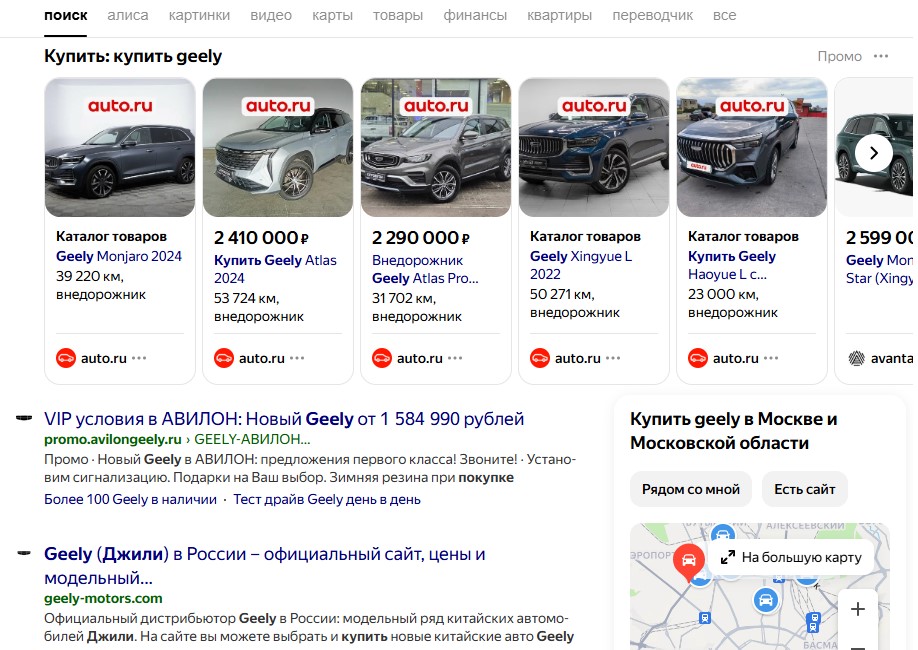Expand three-dot menu on 2 410 000 ₽ Atlas card

point(297,358)
